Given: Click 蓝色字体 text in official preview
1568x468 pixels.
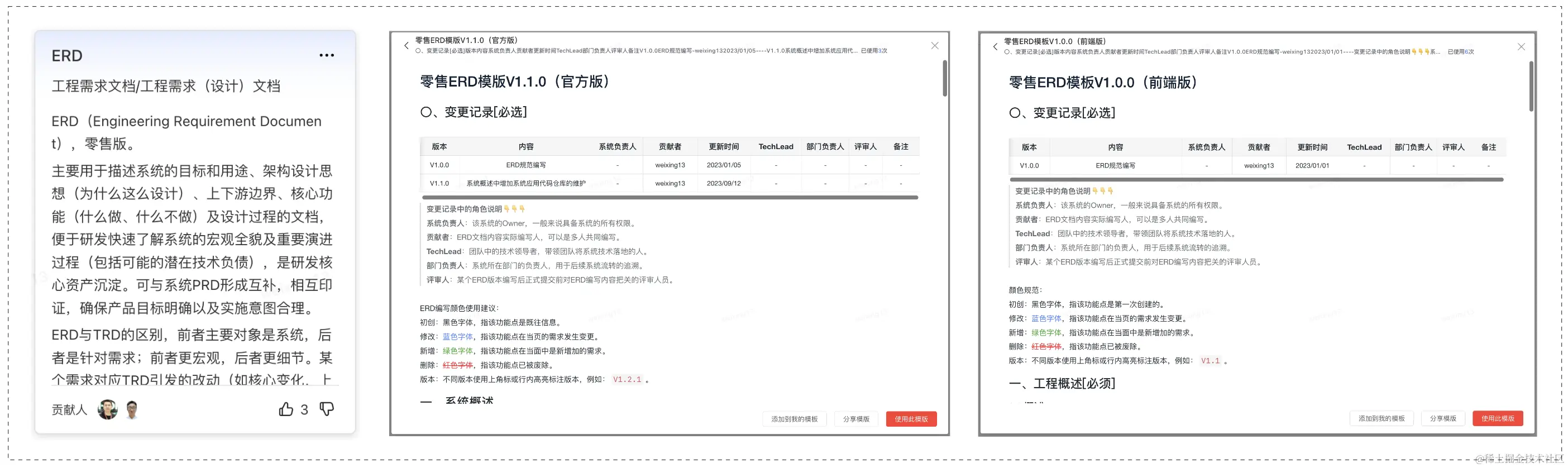Looking at the screenshot, I should [x=458, y=337].
